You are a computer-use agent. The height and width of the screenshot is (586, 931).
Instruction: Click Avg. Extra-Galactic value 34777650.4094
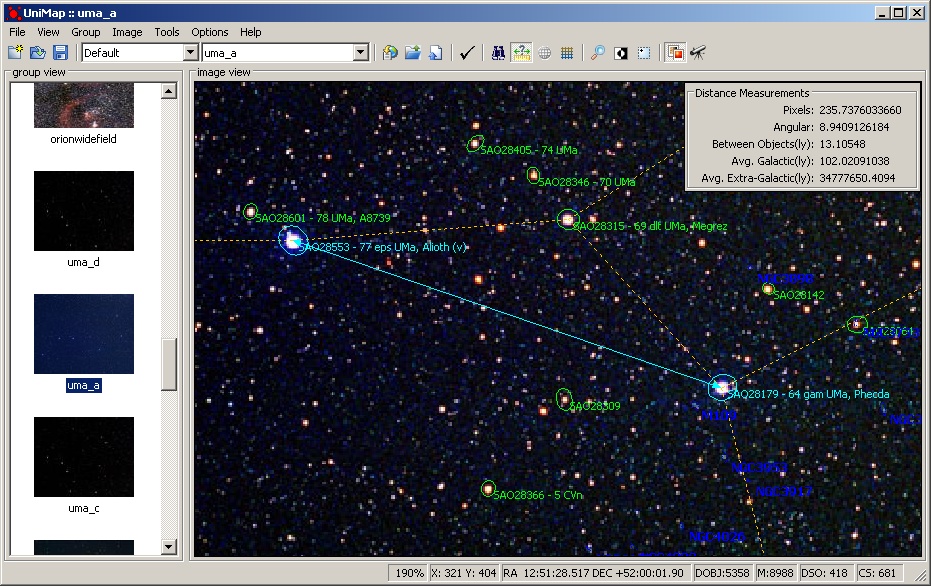point(857,178)
